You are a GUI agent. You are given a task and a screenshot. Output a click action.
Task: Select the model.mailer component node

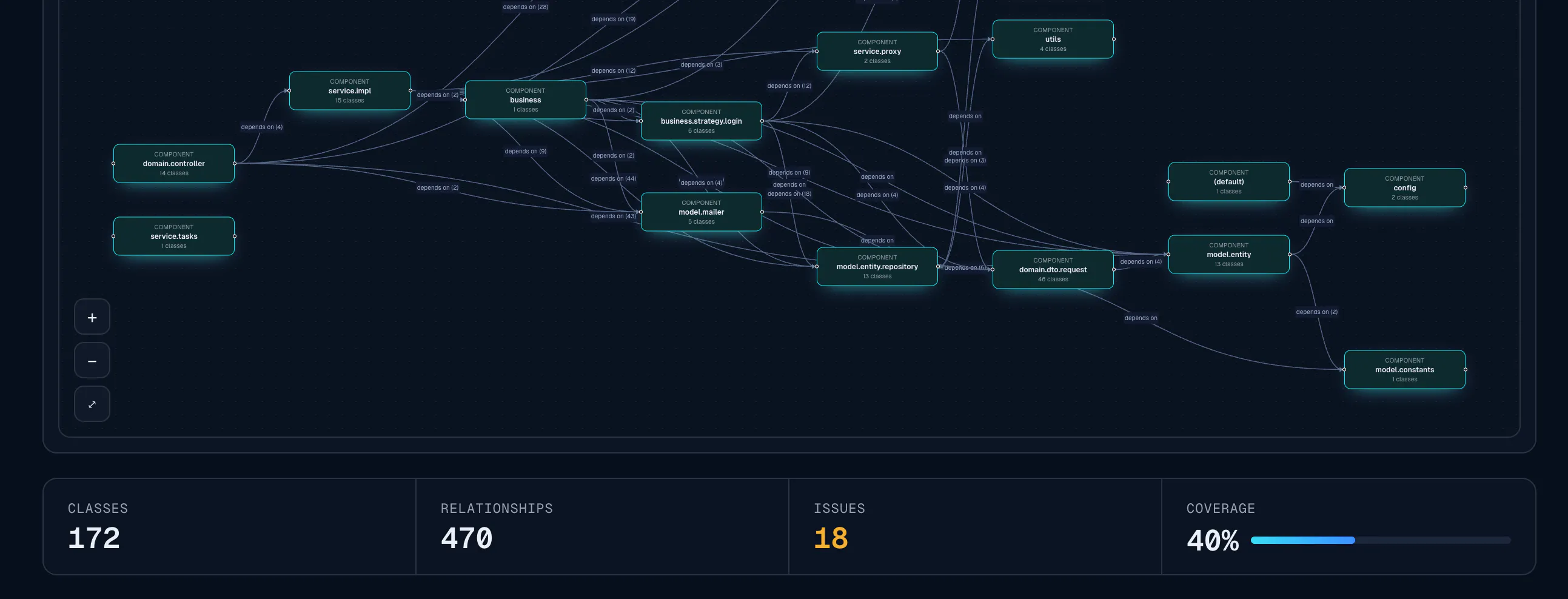coord(701,212)
